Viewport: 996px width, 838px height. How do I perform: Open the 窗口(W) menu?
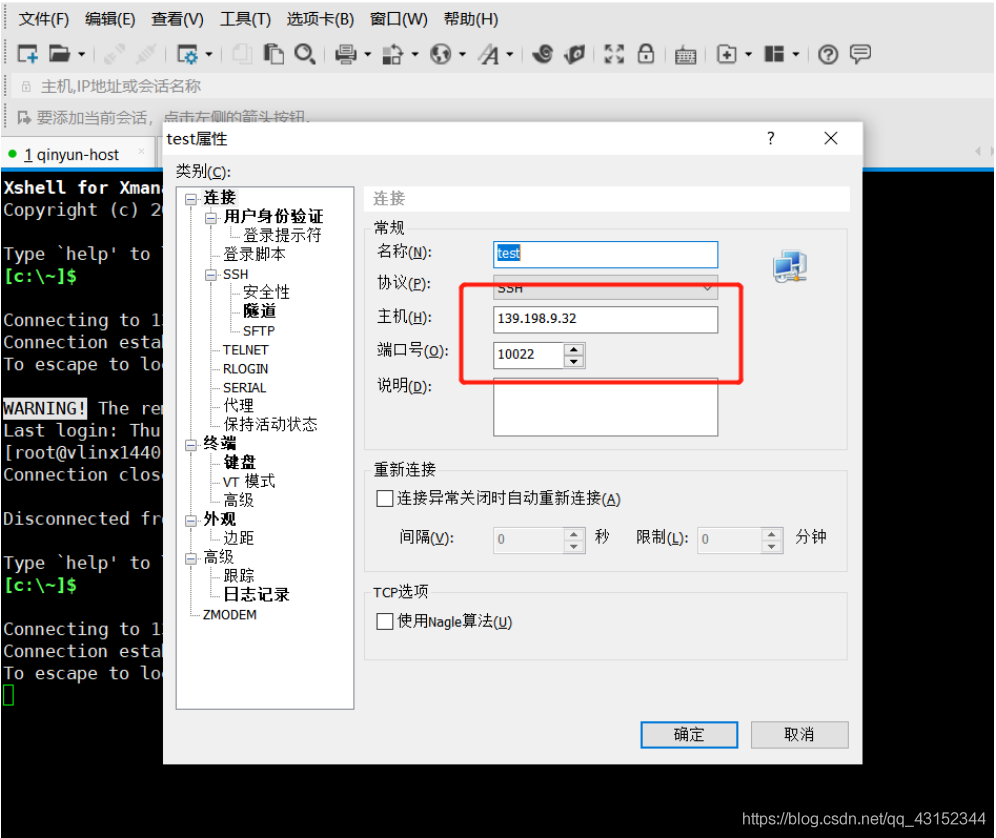click(x=399, y=19)
